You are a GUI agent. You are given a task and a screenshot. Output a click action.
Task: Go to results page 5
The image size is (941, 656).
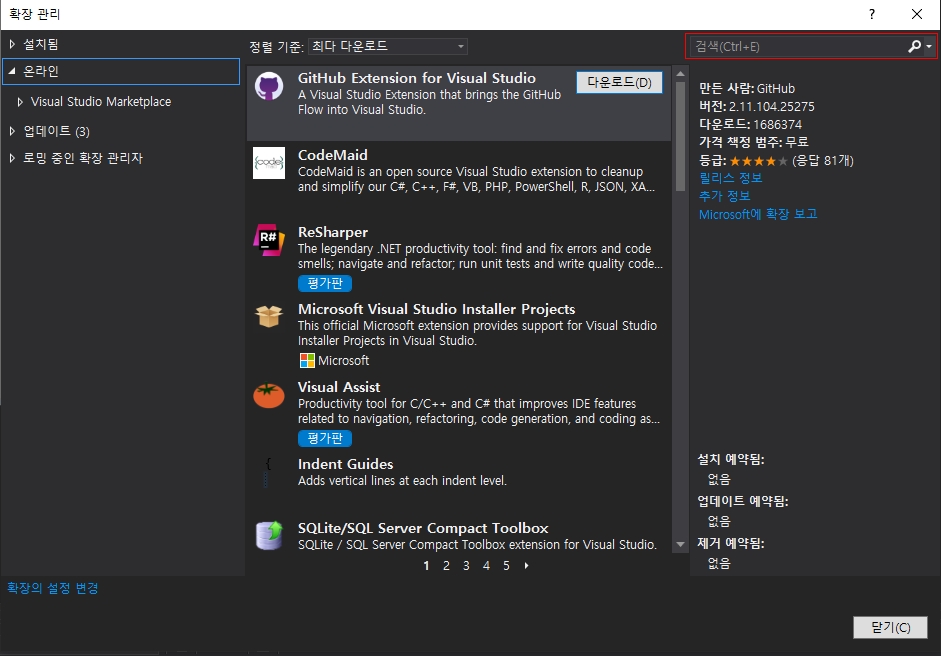click(506, 565)
